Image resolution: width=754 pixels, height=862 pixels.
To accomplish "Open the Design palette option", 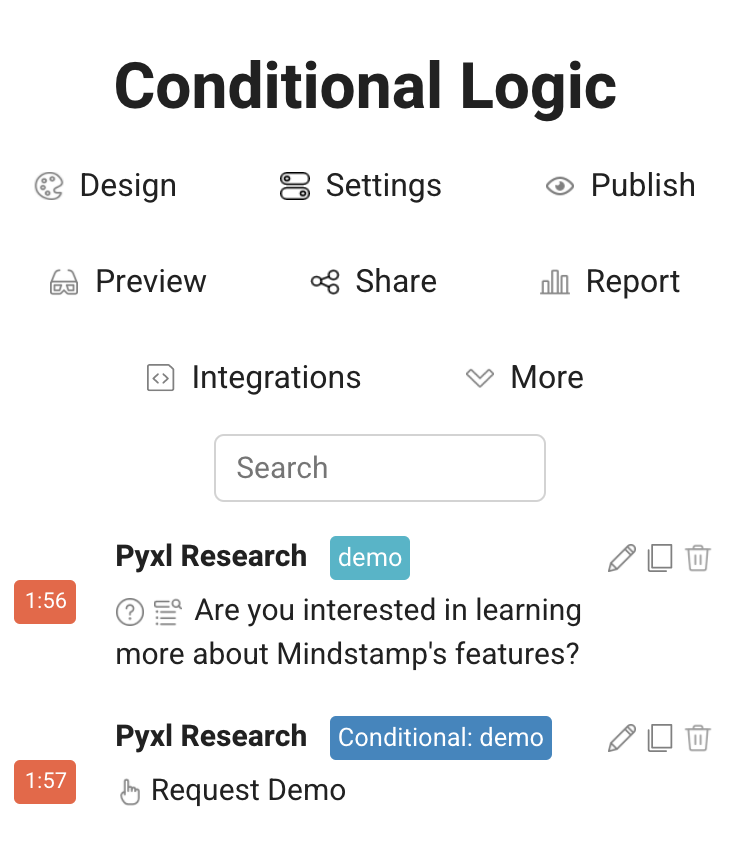I will tap(105, 186).
